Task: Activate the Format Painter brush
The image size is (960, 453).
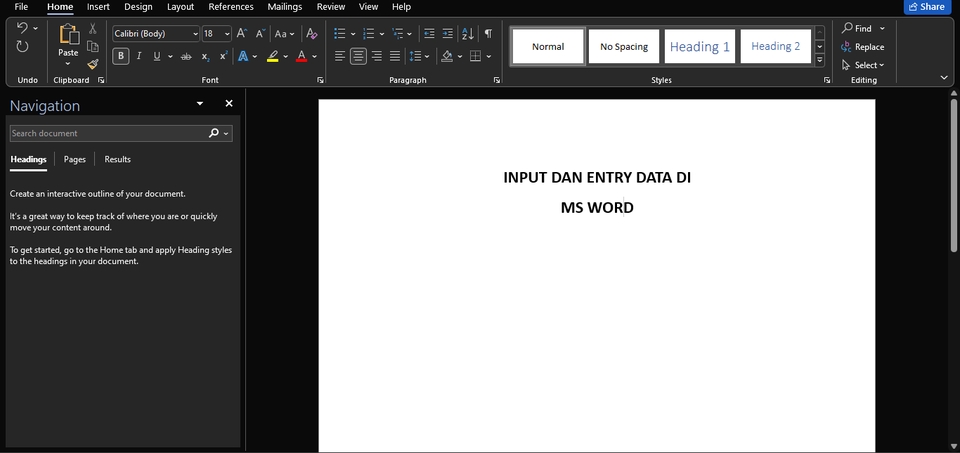Action: [x=93, y=64]
